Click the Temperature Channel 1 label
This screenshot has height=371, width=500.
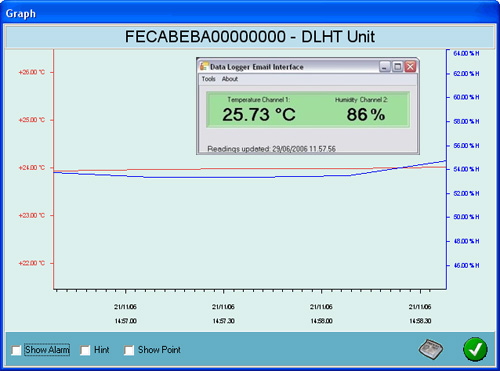(259, 100)
